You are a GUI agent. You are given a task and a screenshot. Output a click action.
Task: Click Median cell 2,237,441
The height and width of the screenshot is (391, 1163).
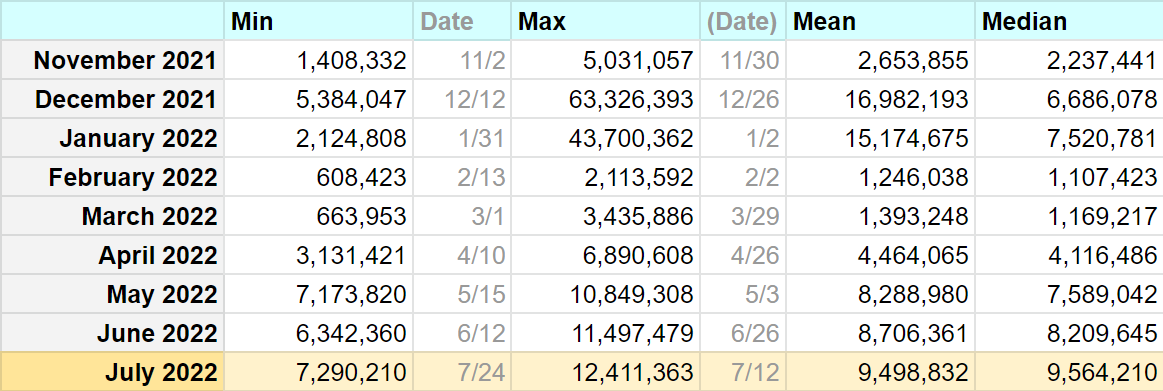click(1069, 60)
